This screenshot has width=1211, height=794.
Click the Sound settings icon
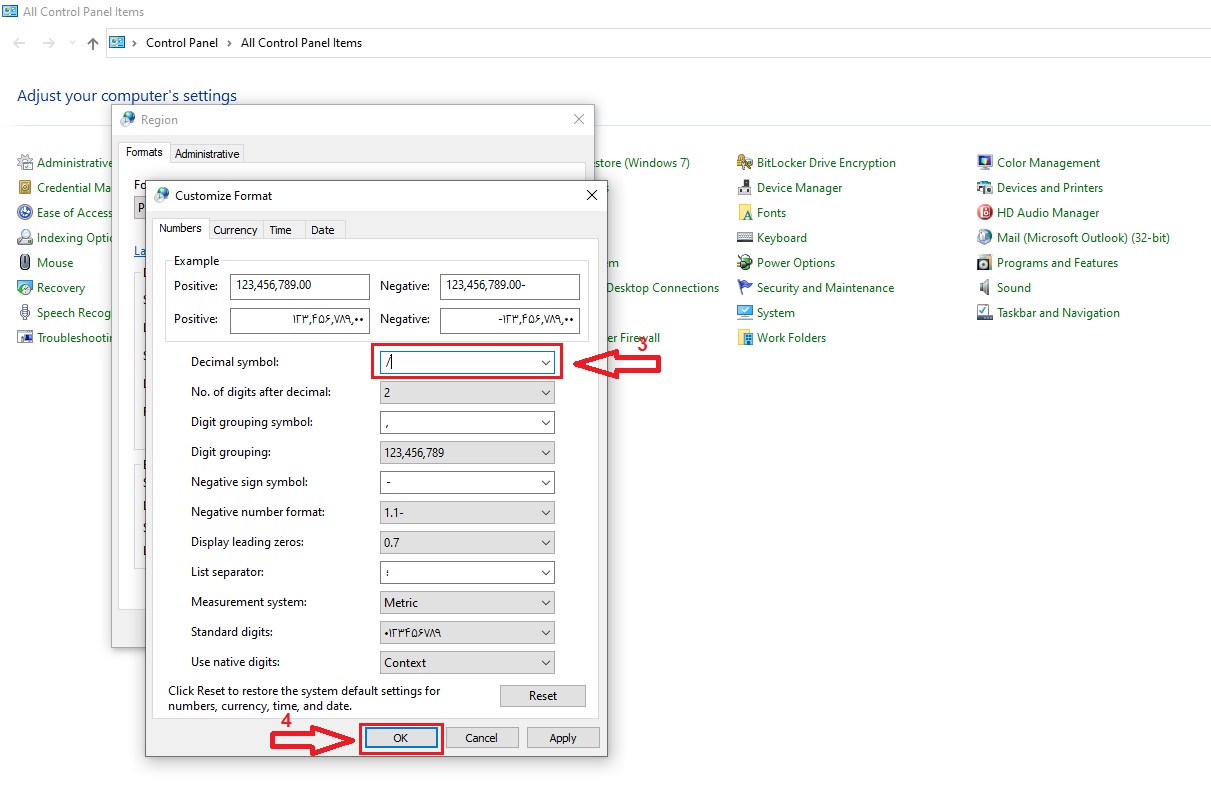[985, 288]
